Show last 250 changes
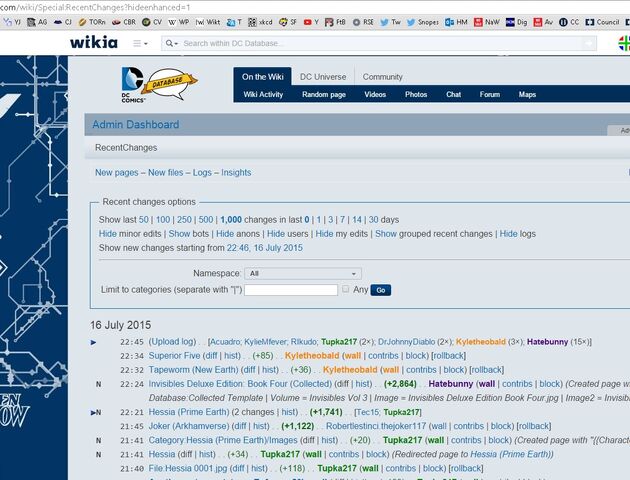Viewport: 630px width, 480px height. (x=184, y=220)
